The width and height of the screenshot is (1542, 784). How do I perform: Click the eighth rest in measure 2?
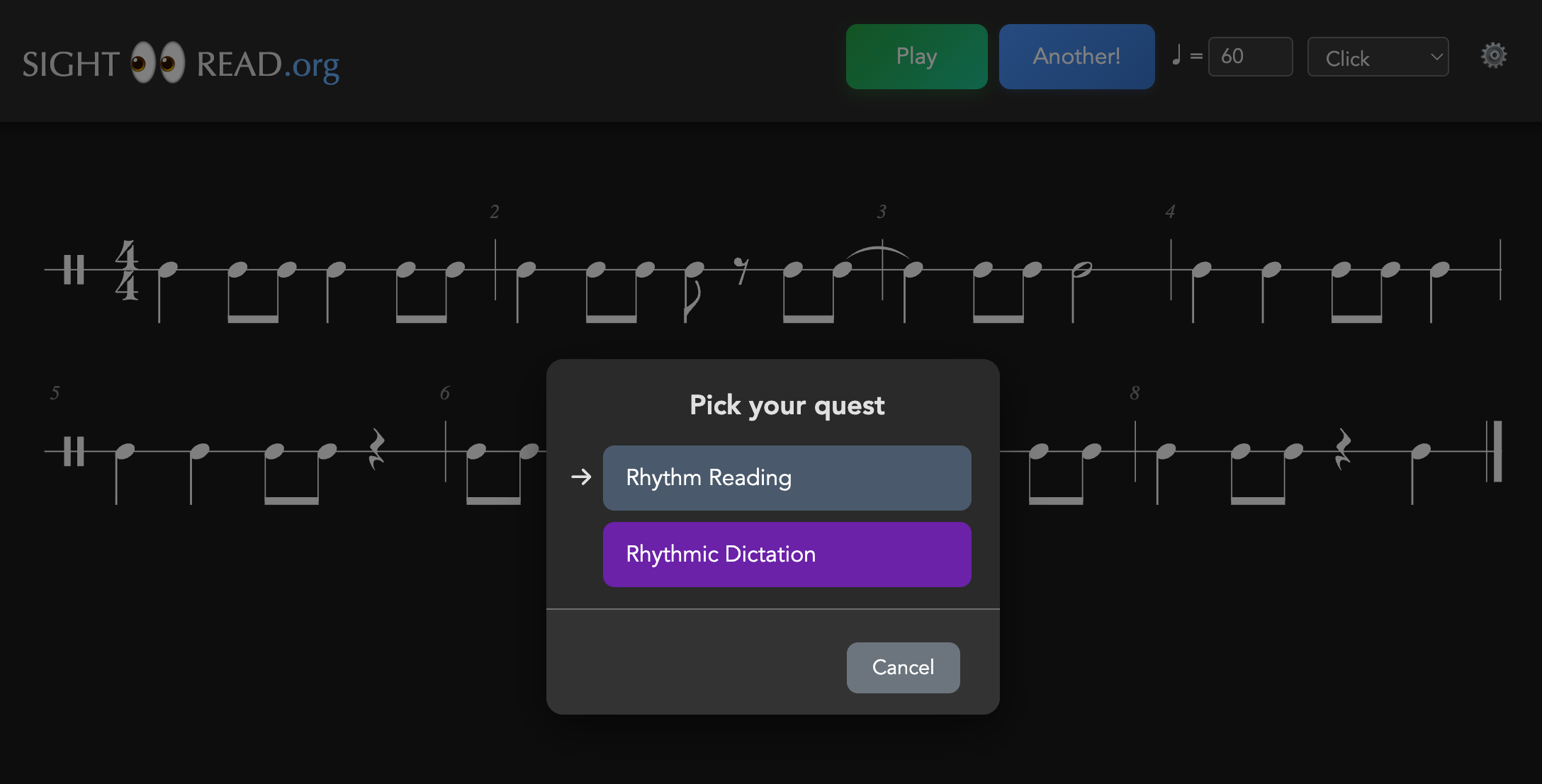741,271
